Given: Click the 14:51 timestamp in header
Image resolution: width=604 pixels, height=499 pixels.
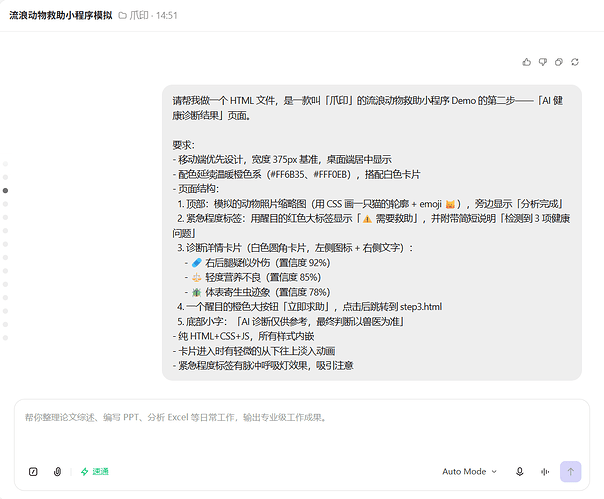Looking at the screenshot, I should point(167,15).
